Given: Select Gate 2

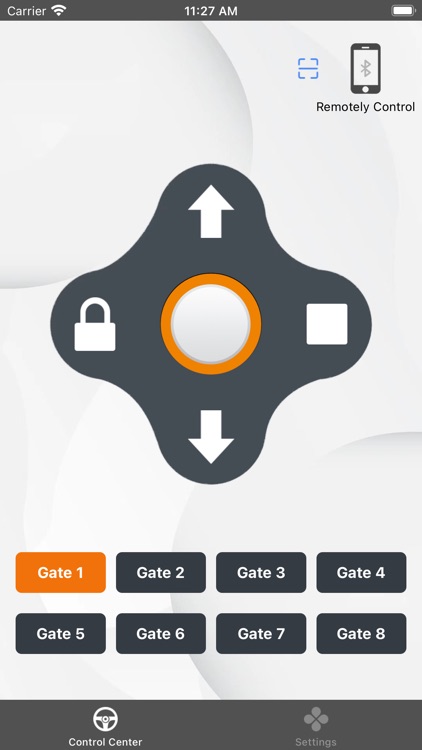Looking at the screenshot, I should tap(161, 573).
